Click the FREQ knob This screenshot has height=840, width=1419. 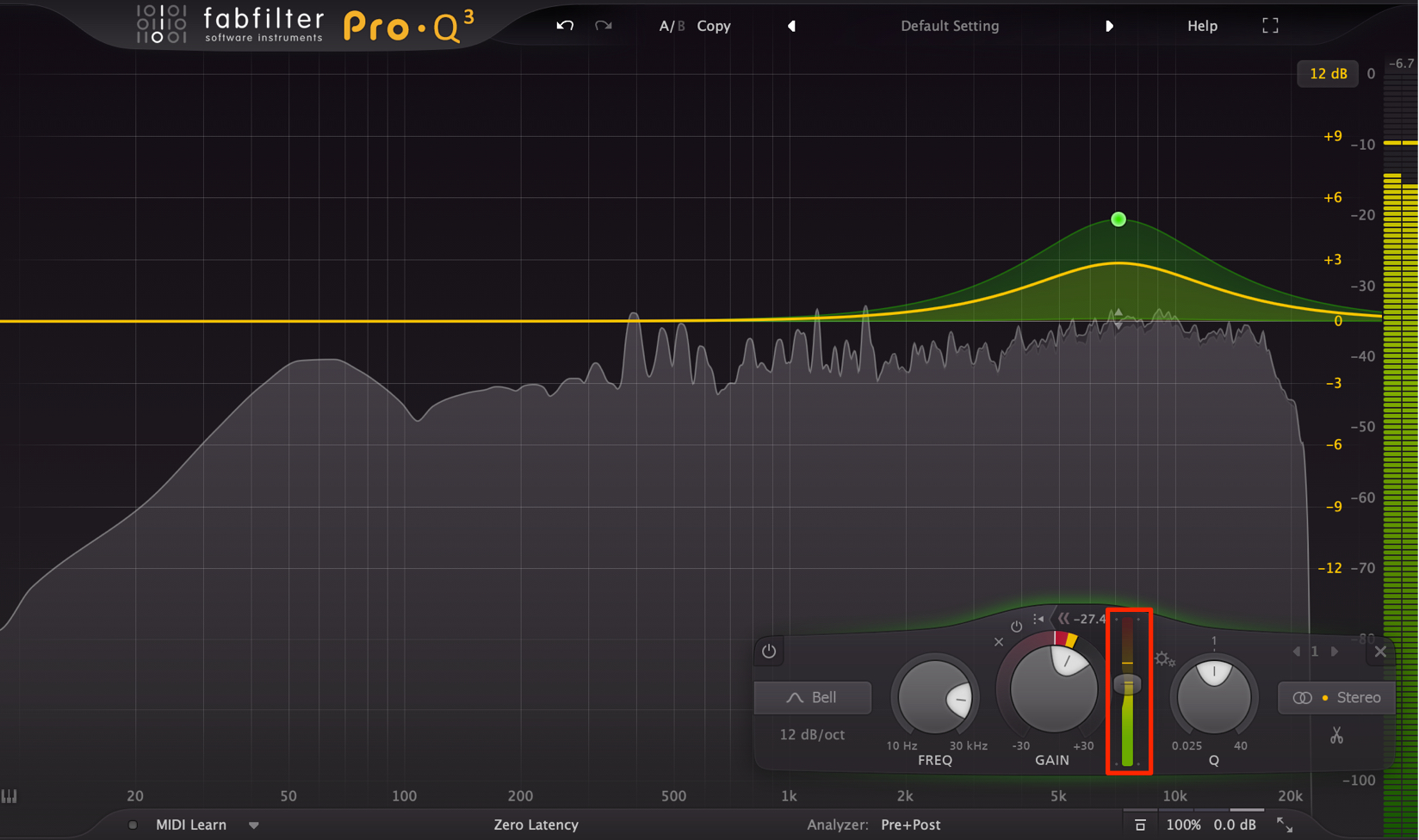pyautogui.click(x=936, y=697)
